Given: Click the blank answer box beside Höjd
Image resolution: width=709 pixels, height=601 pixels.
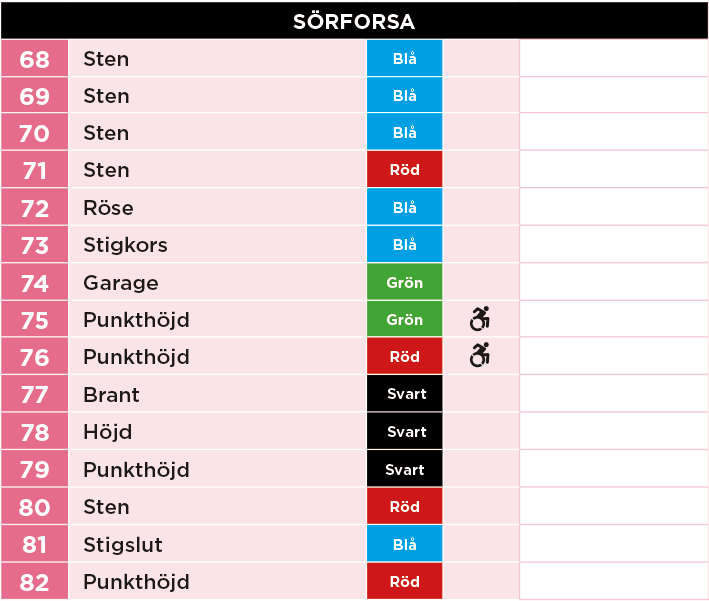Looking at the screenshot, I should 614,431.
